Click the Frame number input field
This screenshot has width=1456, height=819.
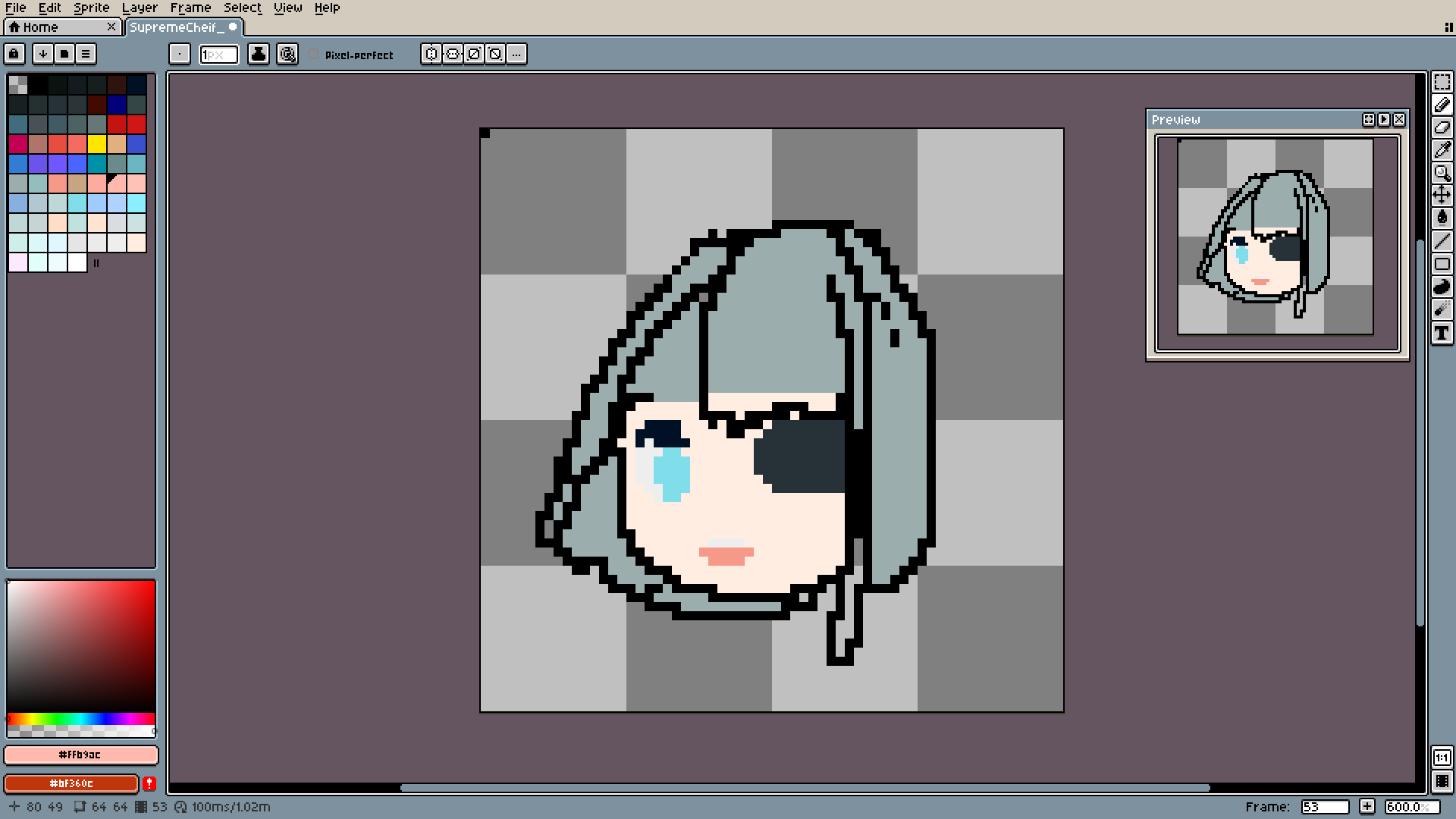click(x=1325, y=807)
